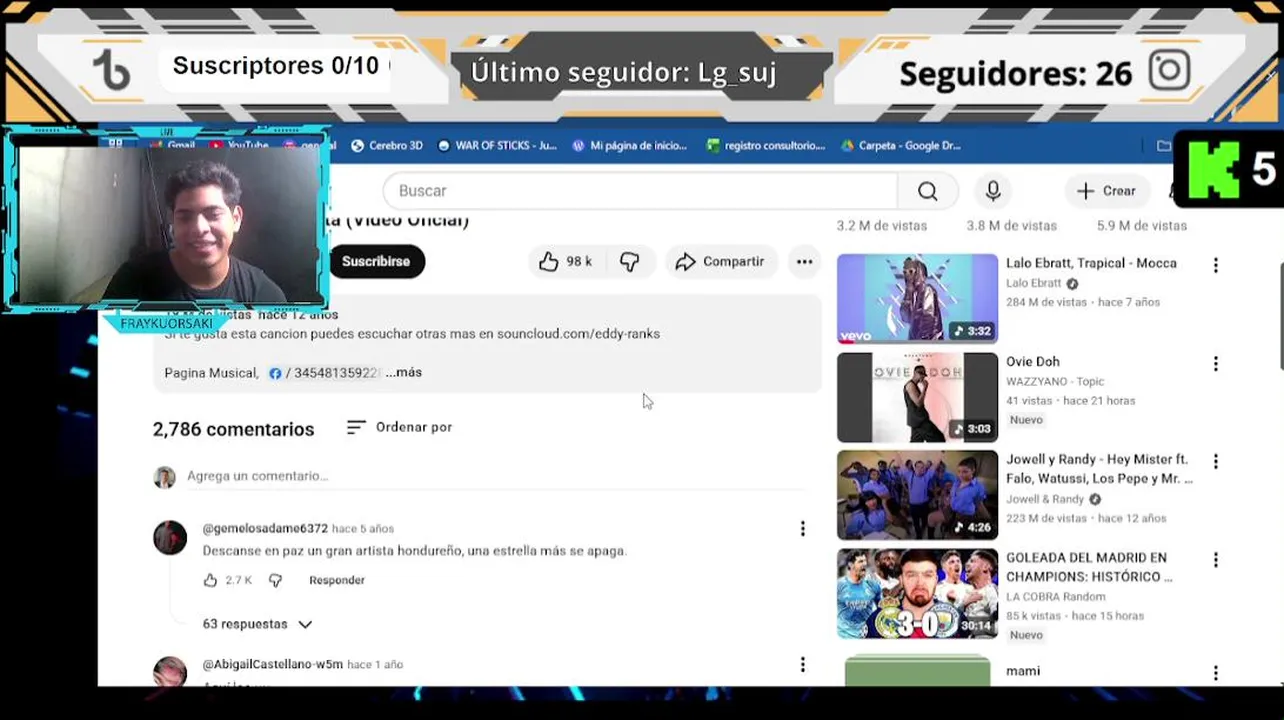Viewport: 1284px width, 720px height.
Task: Share the video via Compartir
Action: click(720, 262)
